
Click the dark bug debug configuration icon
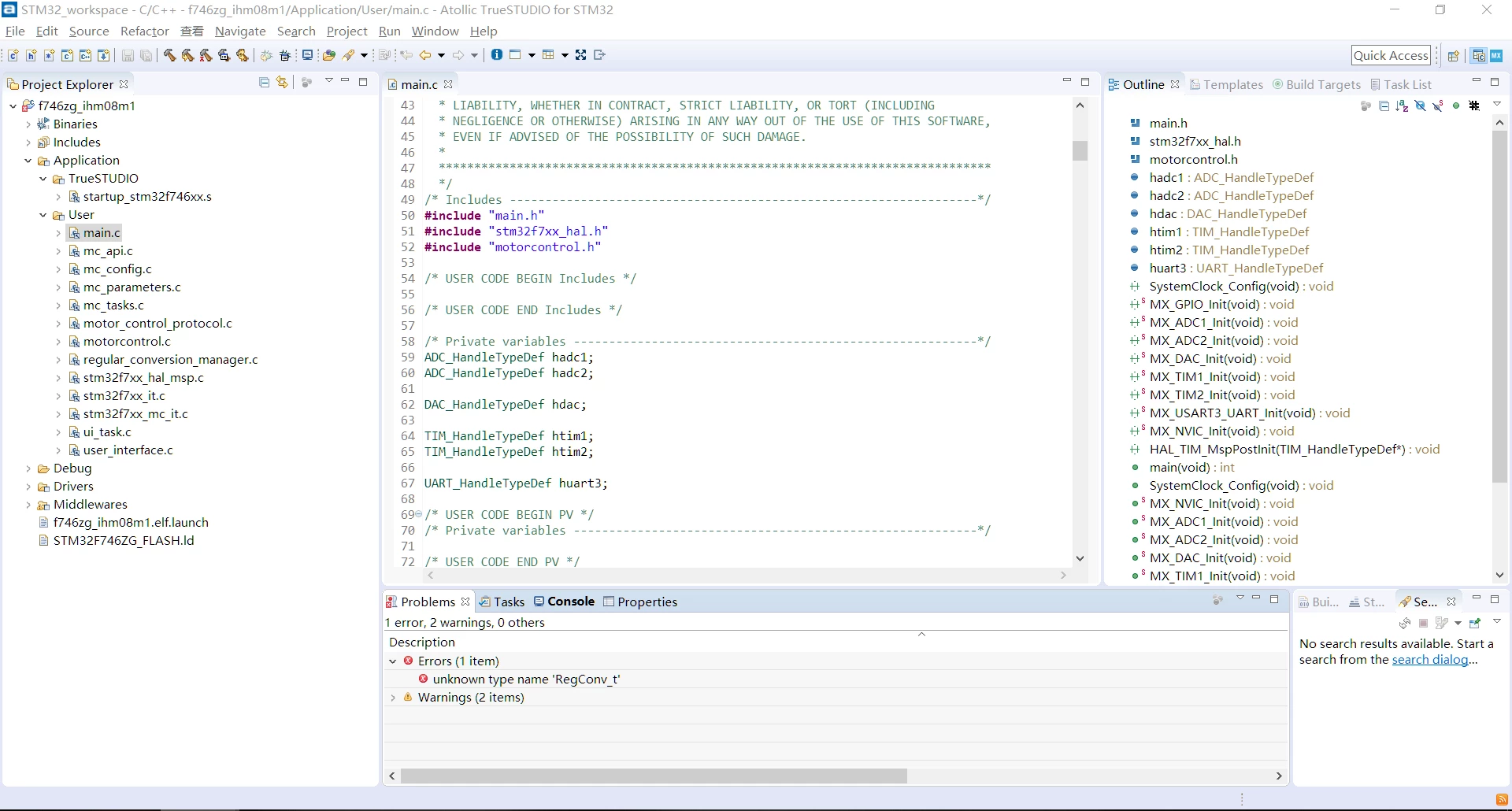pyautogui.click(x=285, y=55)
